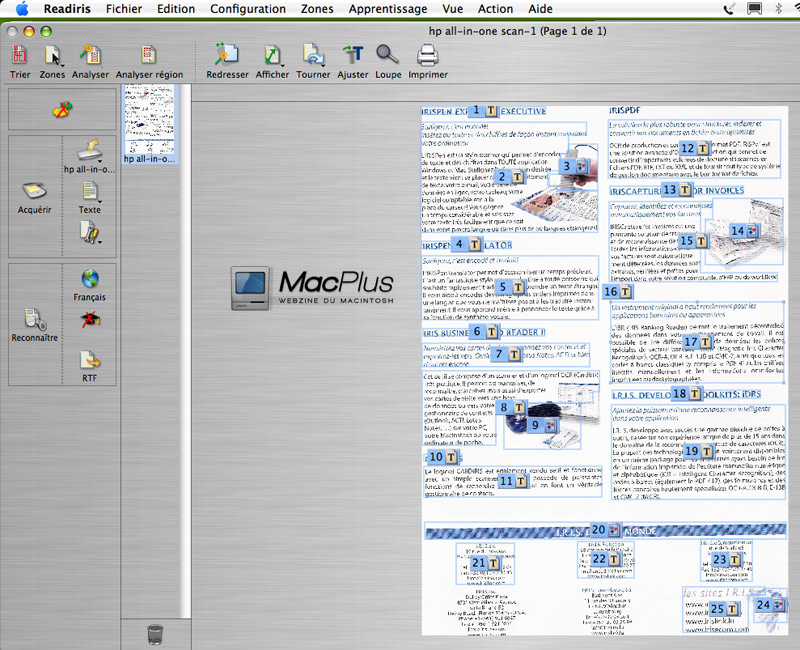Click the trash can below the thumbnails
Image resolution: width=800 pixels, height=650 pixels.
(x=155, y=634)
